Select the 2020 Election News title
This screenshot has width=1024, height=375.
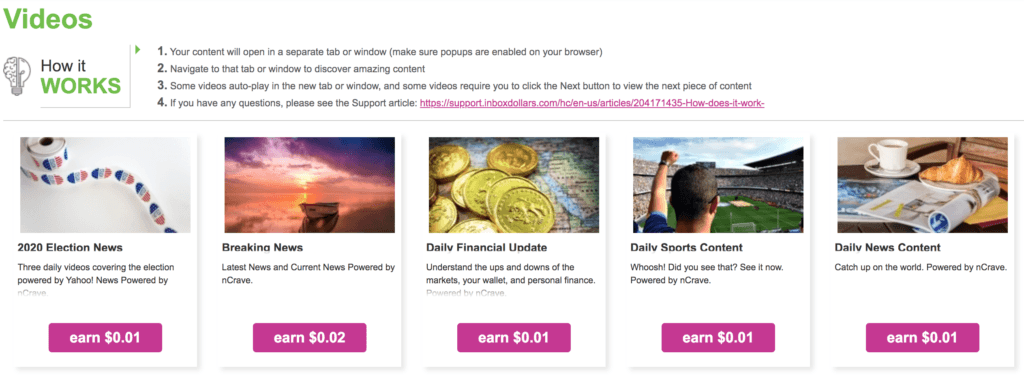pyautogui.click(x=70, y=248)
